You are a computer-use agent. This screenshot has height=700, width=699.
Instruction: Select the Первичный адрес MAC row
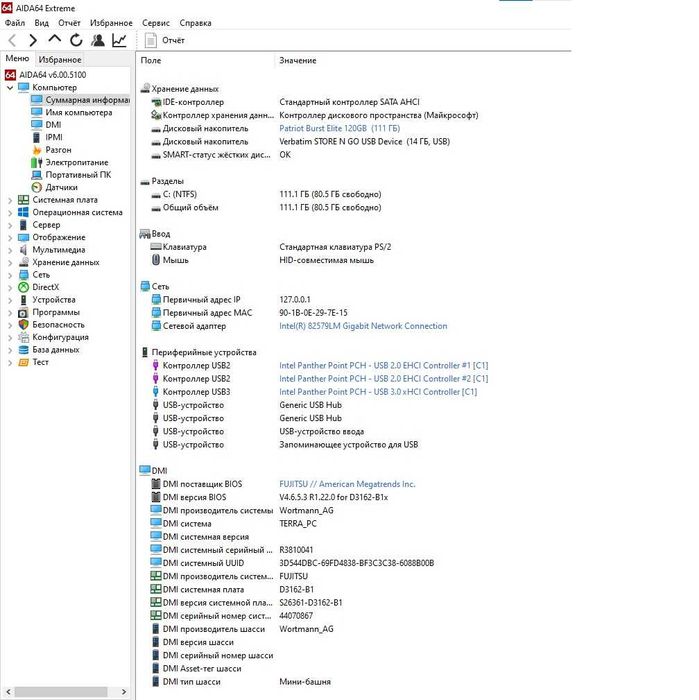(249, 313)
